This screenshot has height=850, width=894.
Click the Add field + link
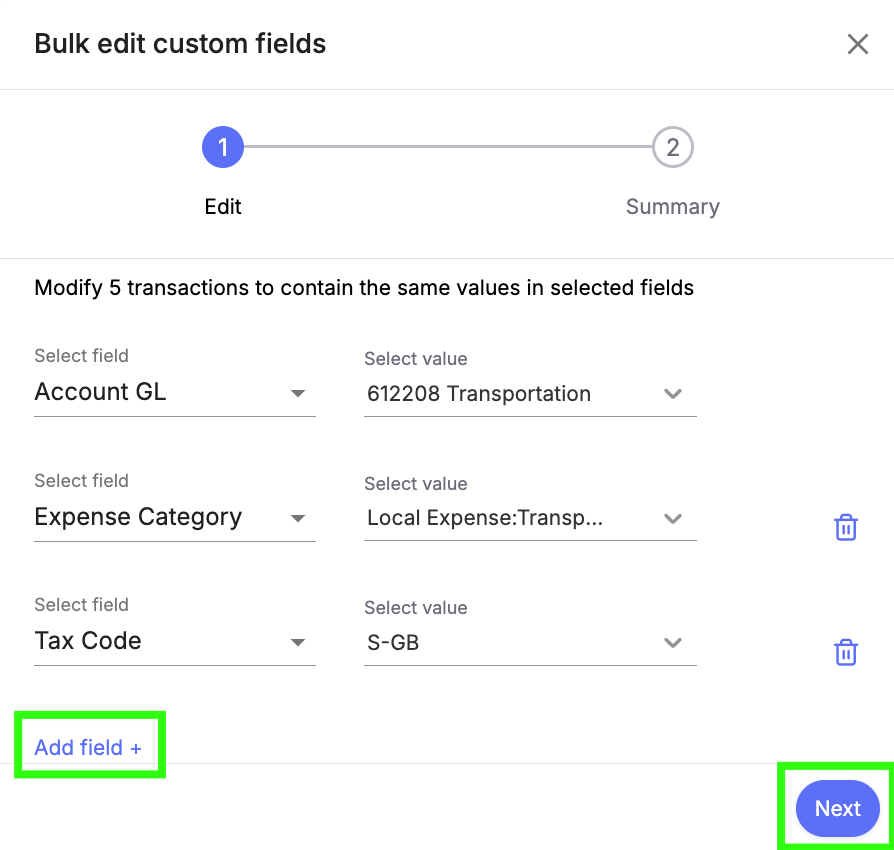(x=88, y=747)
